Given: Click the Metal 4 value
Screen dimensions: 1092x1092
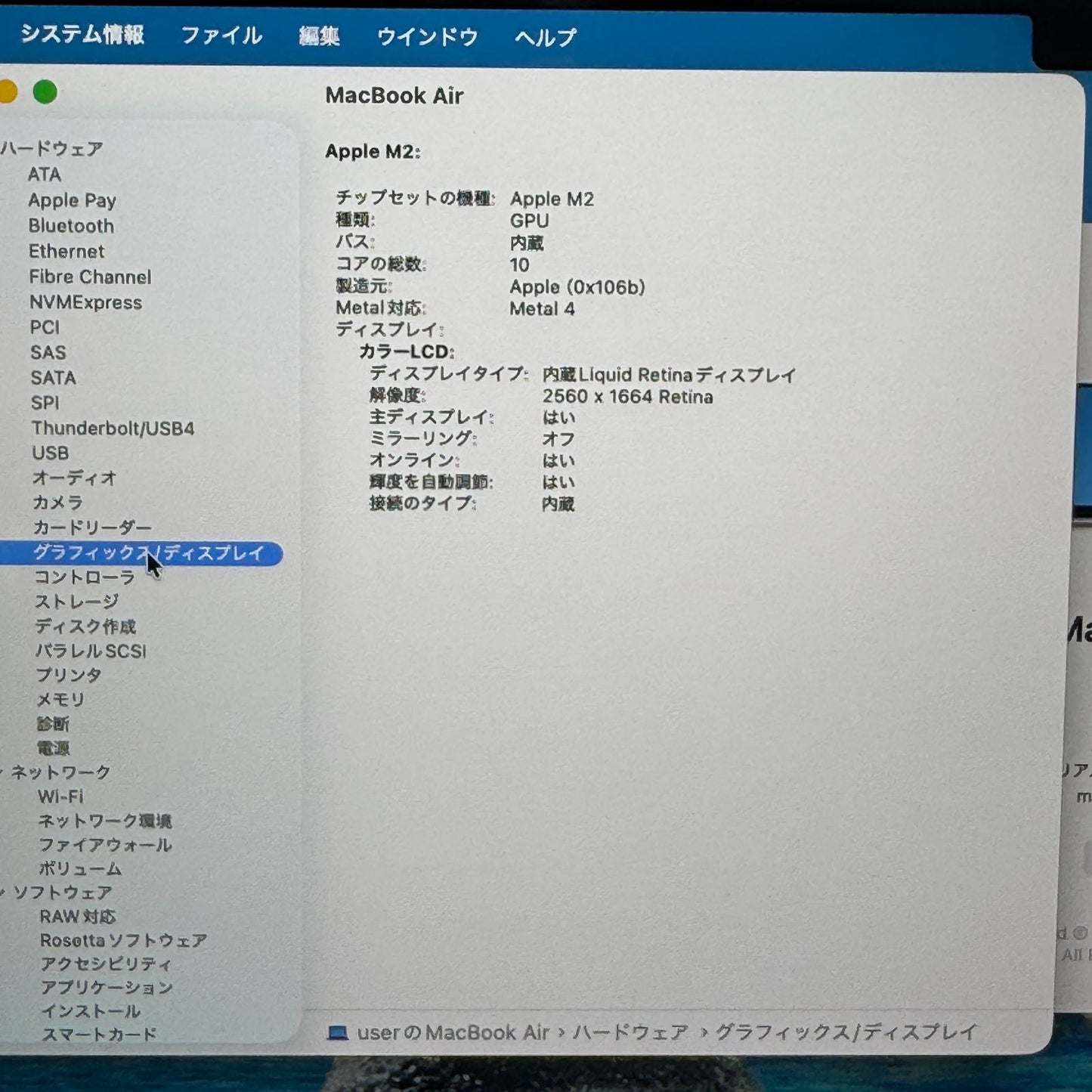Looking at the screenshot, I should click(542, 309).
